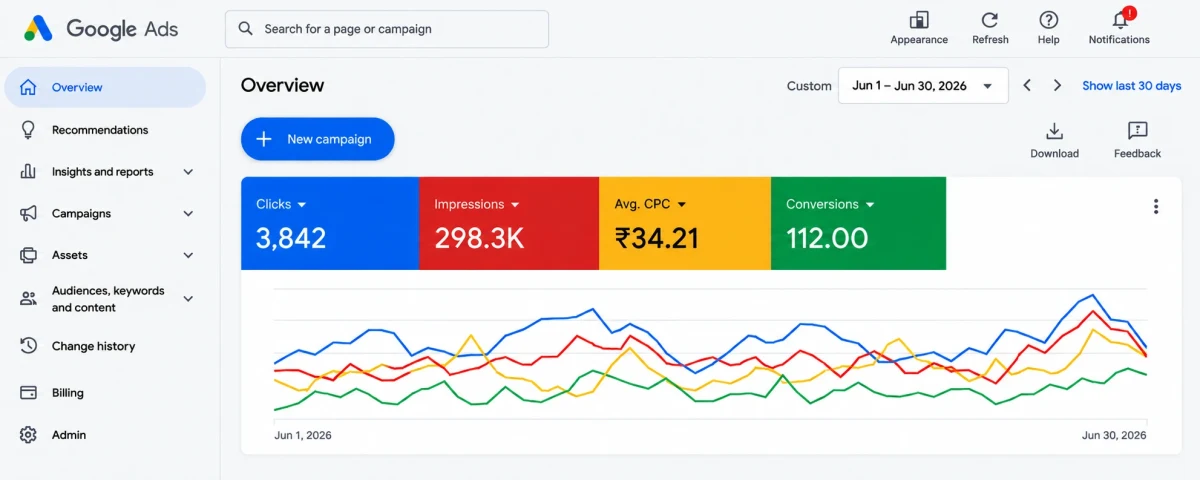The height and width of the screenshot is (480, 1200).
Task: Click the Change history clock icon
Action: (29, 346)
